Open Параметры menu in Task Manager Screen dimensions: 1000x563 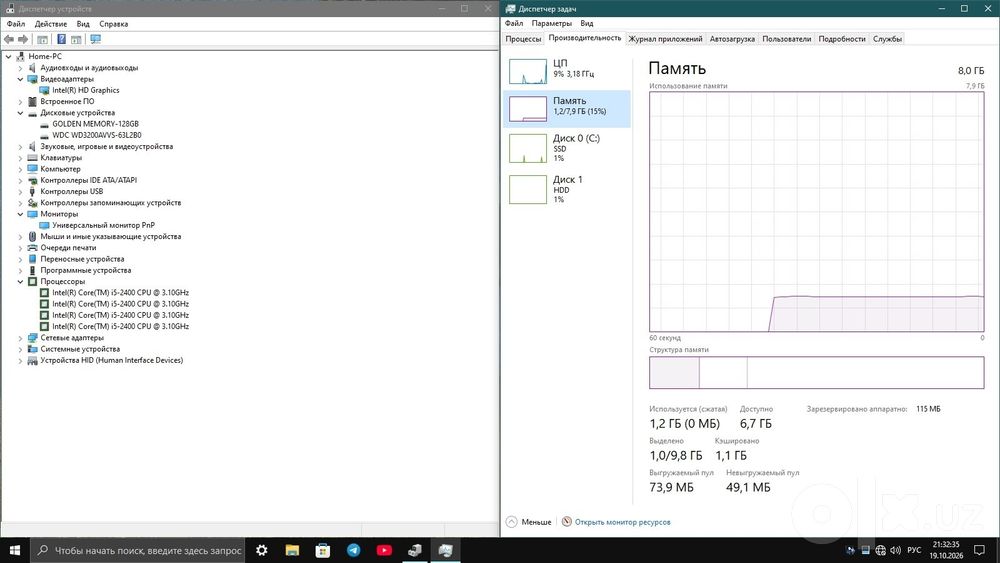pos(552,23)
